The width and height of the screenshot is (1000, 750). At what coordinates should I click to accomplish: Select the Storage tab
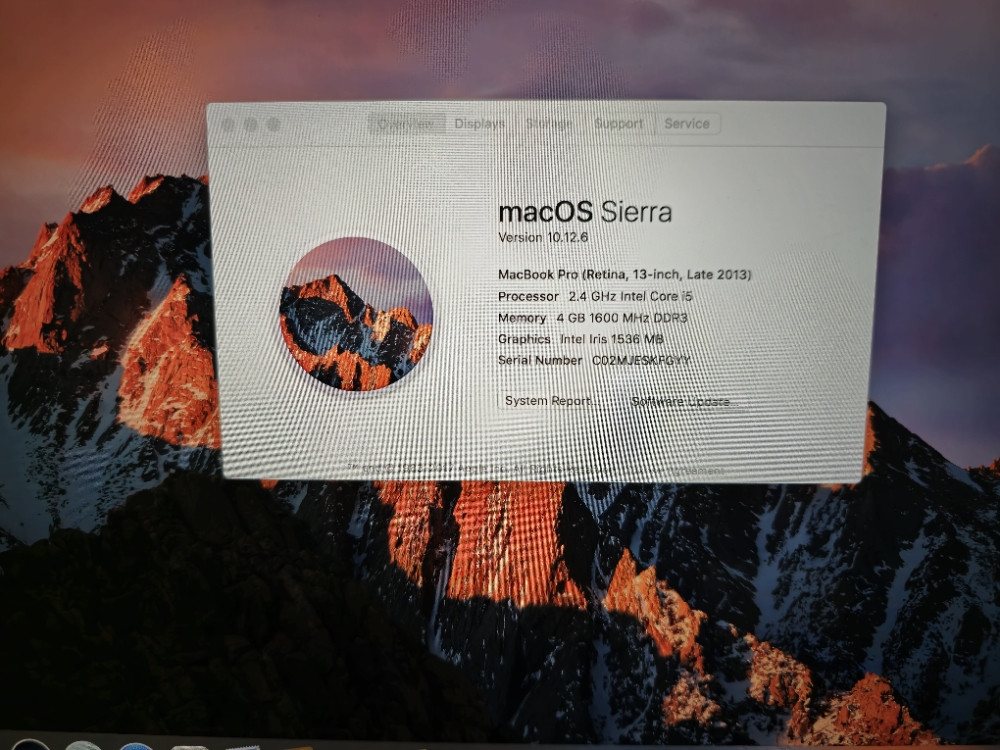(x=549, y=124)
